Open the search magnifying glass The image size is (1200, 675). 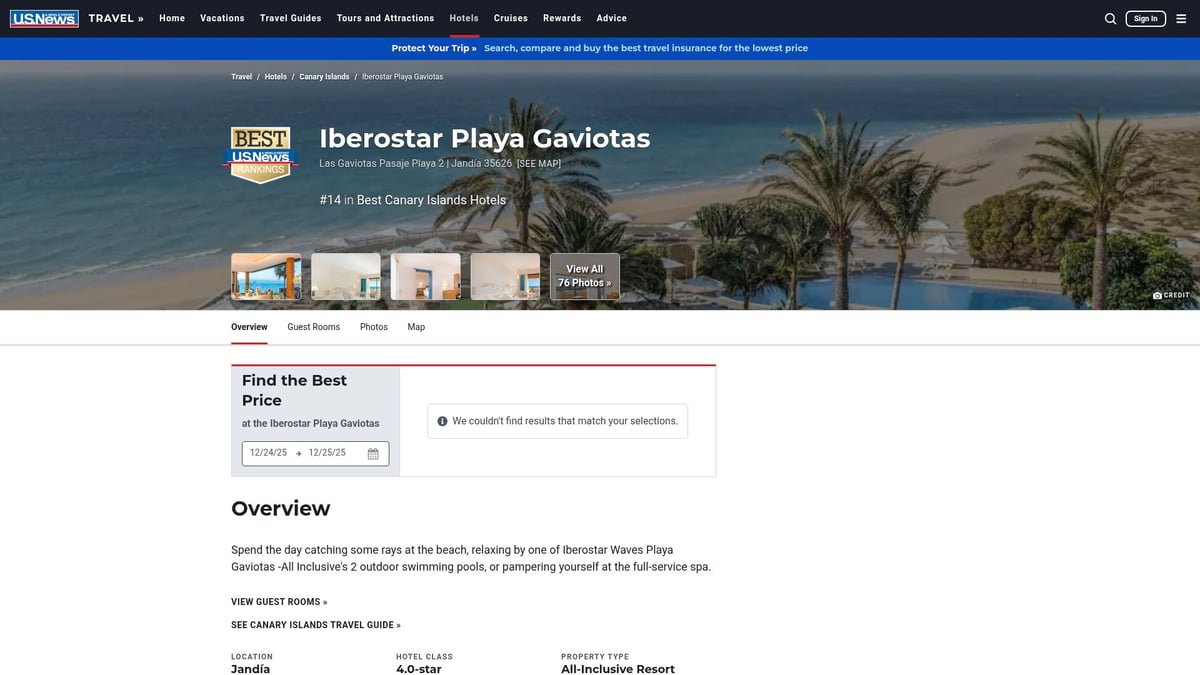tap(1110, 18)
